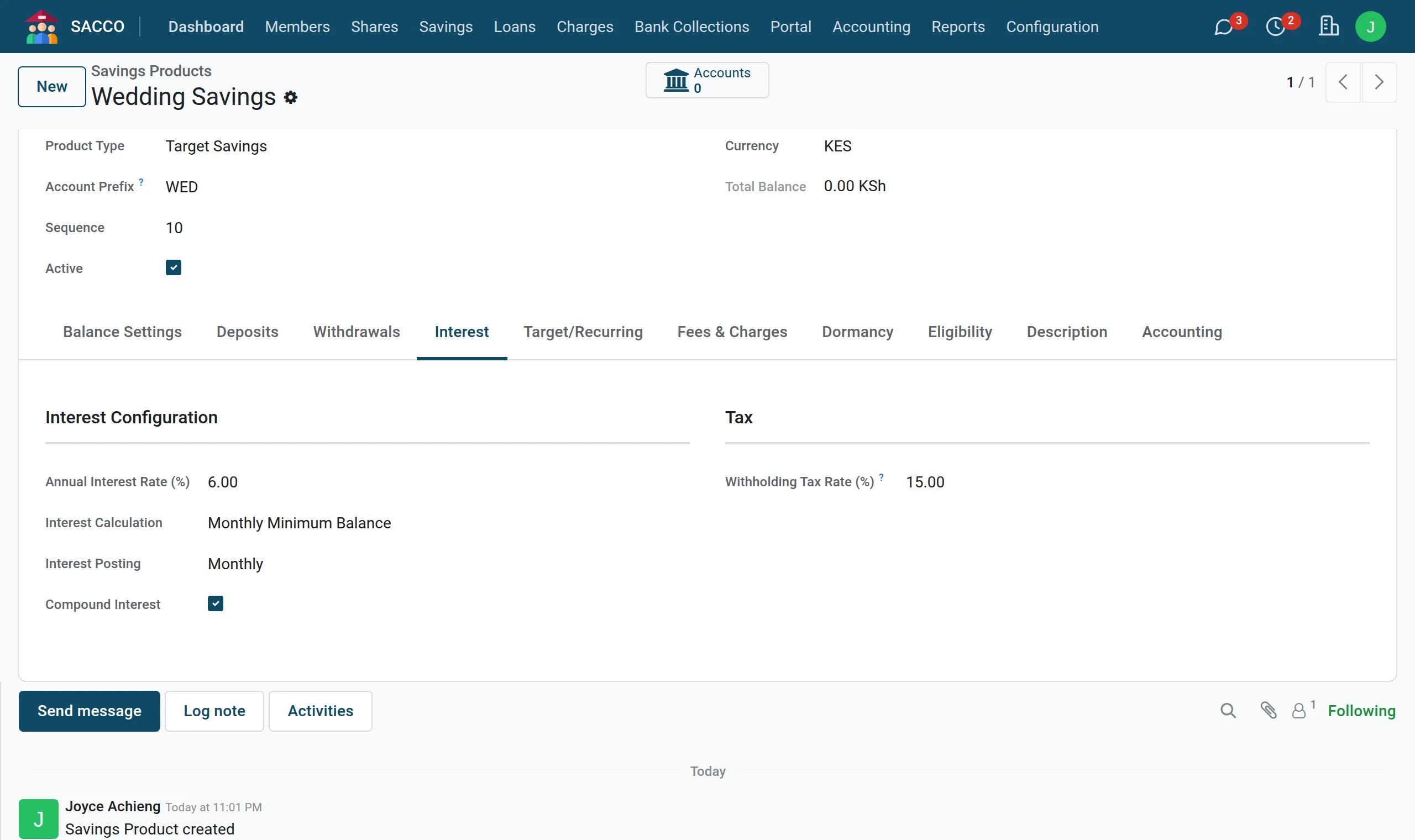1415x840 pixels.
Task: Open the Savings top menu
Action: (x=446, y=27)
